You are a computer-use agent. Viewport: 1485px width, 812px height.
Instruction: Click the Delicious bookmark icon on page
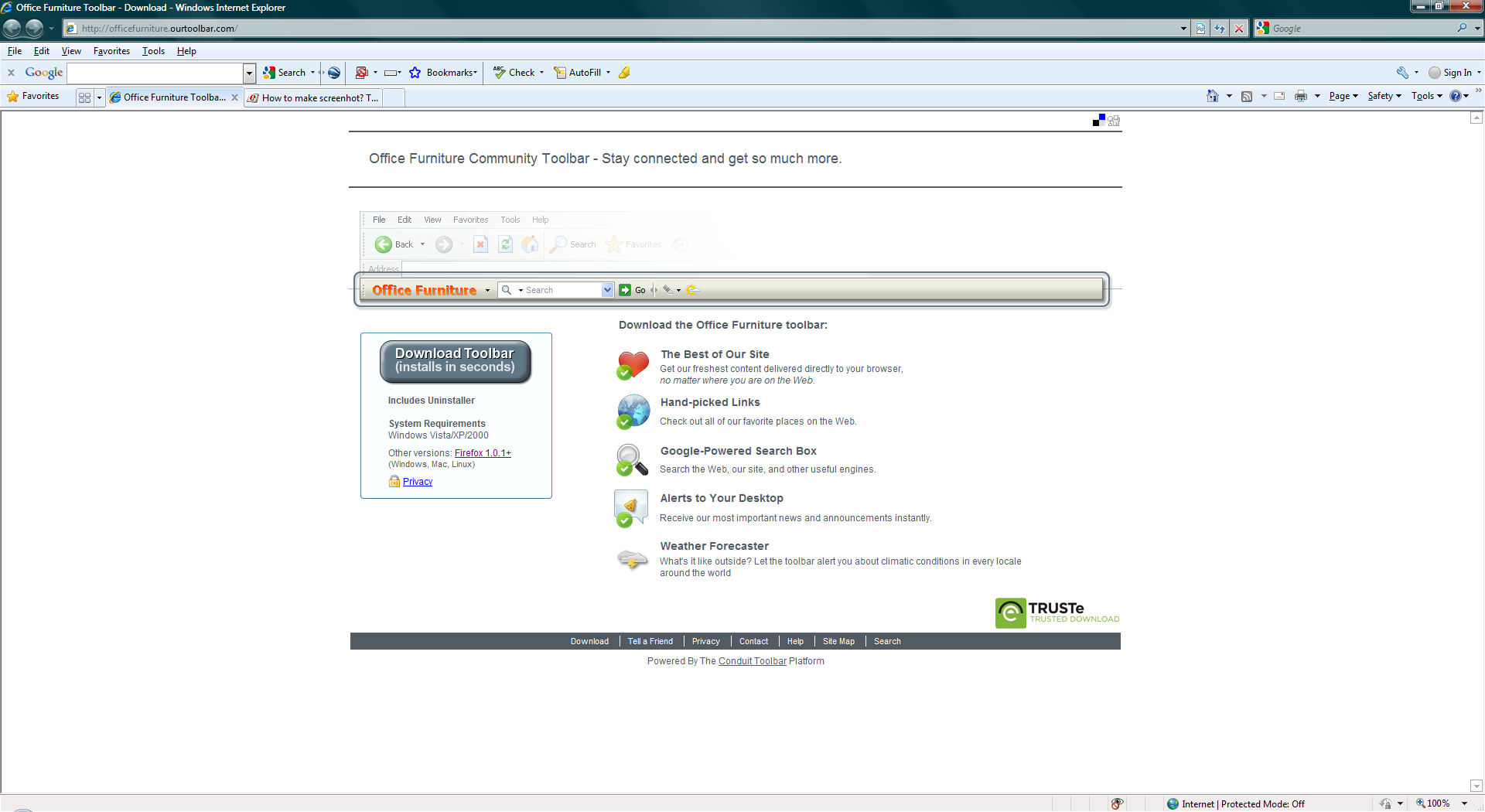pyautogui.click(x=1099, y=120)
